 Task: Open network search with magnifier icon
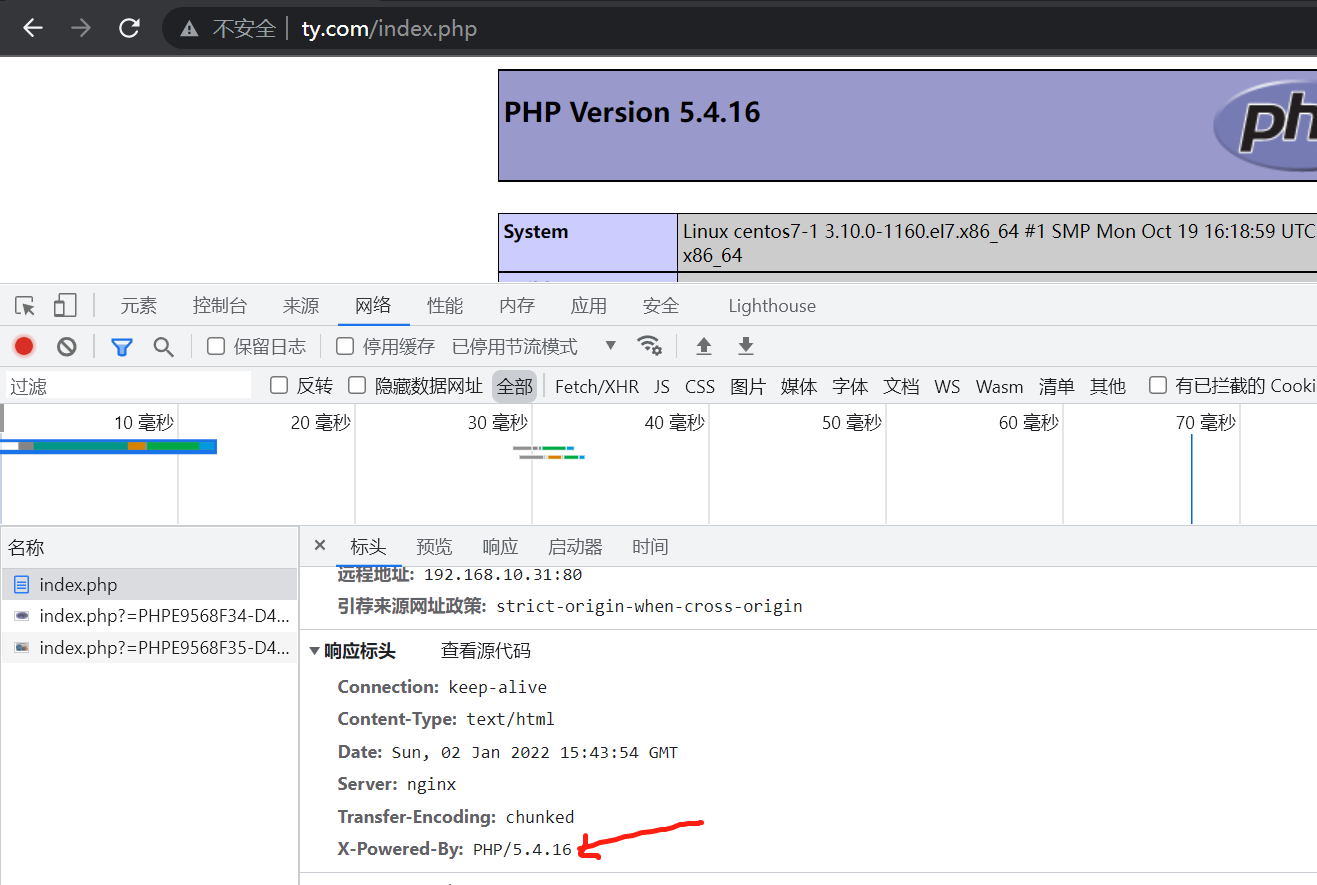164,346
